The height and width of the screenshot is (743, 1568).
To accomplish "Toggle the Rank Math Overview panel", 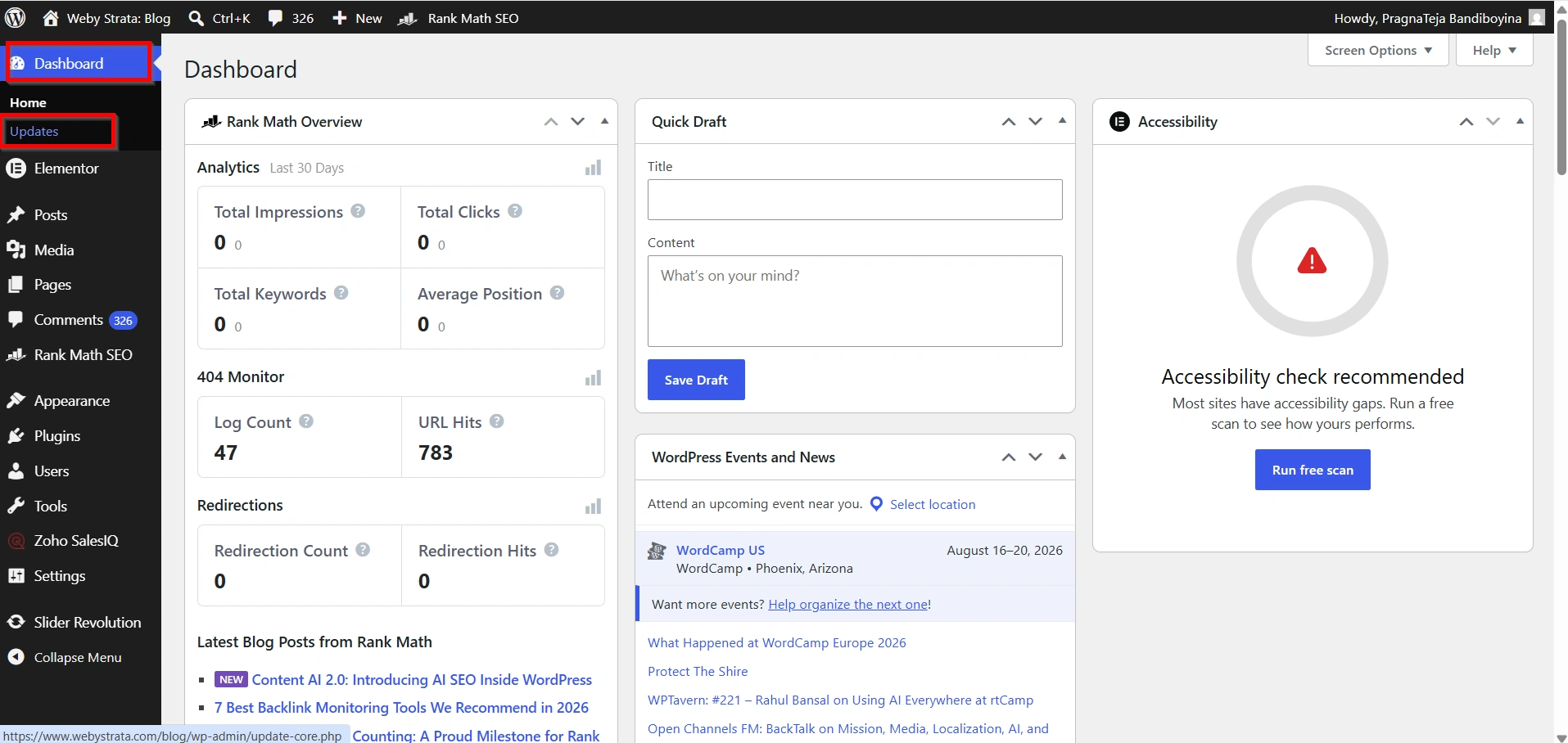I will (604, 121).
